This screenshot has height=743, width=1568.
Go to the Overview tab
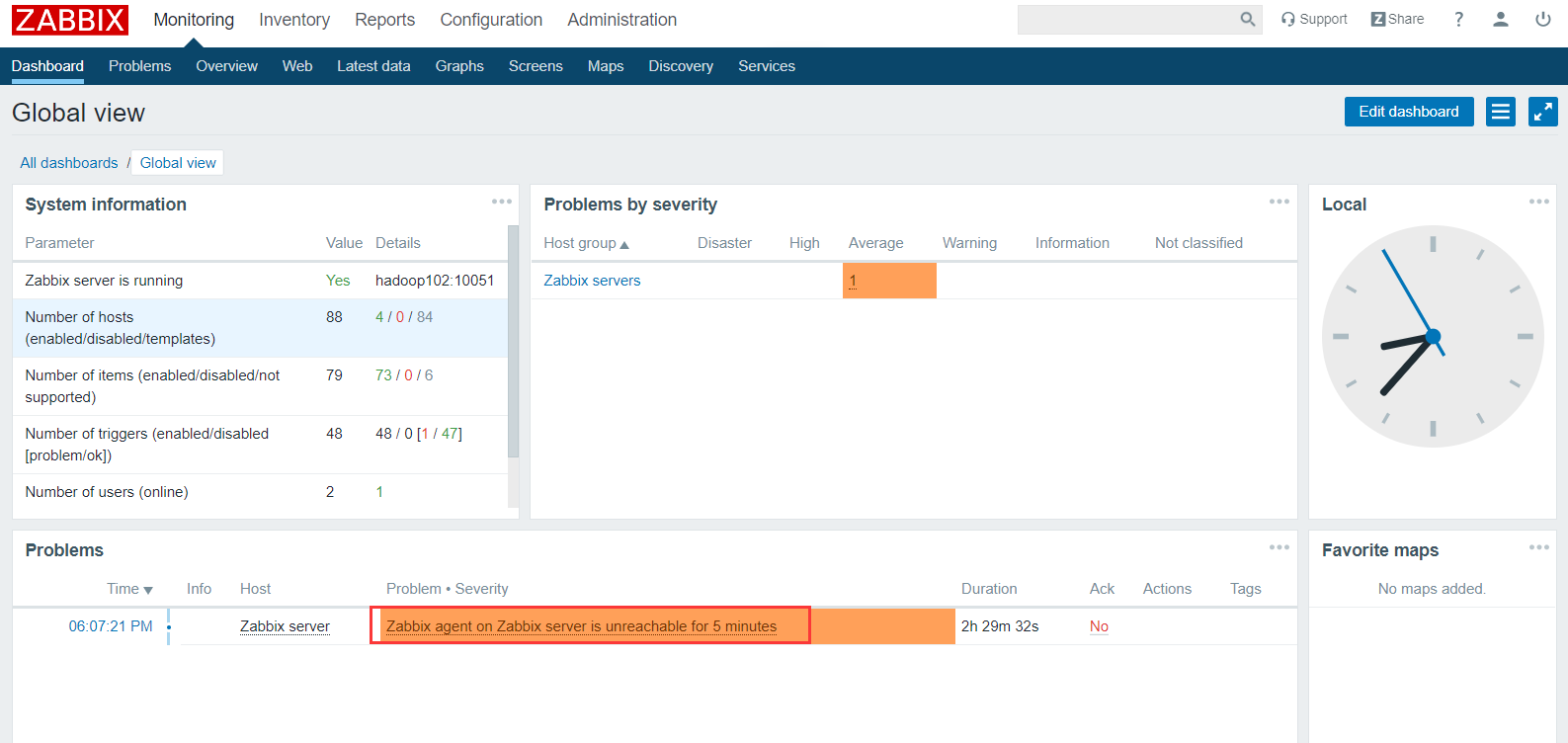pyautogui.click(x=226, y=66)
